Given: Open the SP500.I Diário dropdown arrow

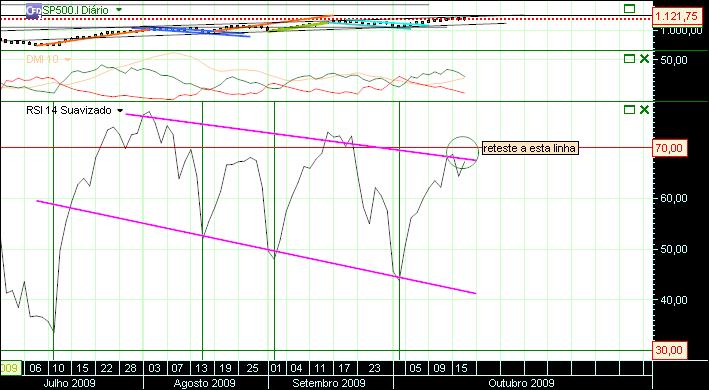Looking at the screenshot, I should [118, 9].
